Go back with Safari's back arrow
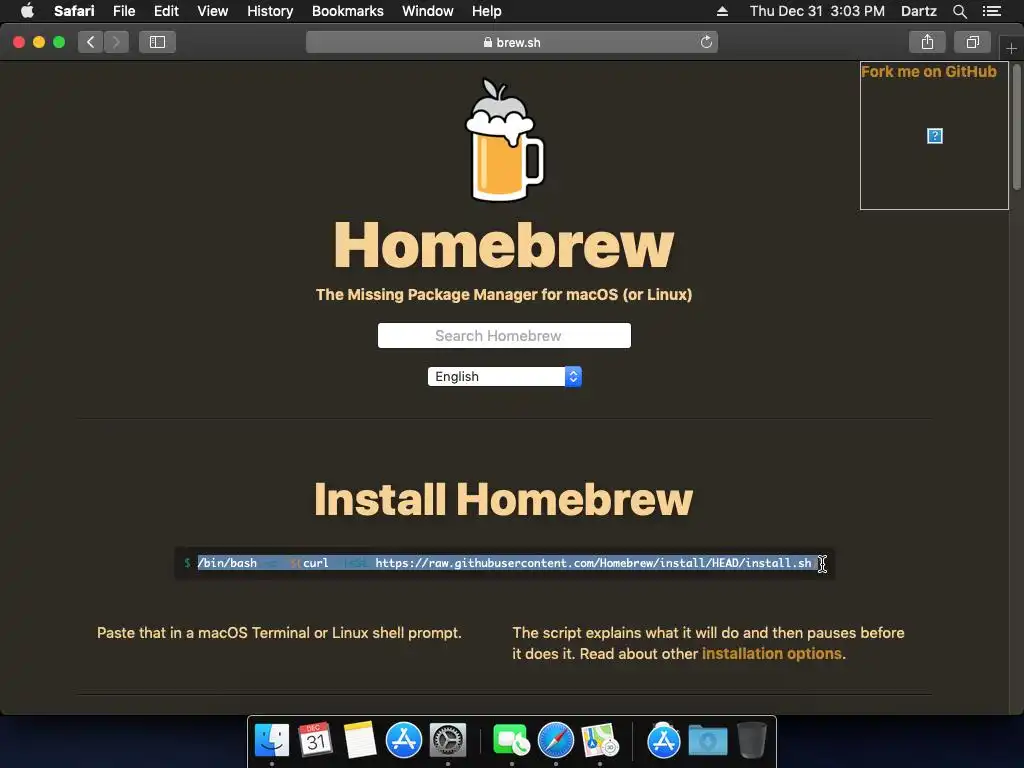1024x768 pixels. pyautogui.click(x=91, y=42)
